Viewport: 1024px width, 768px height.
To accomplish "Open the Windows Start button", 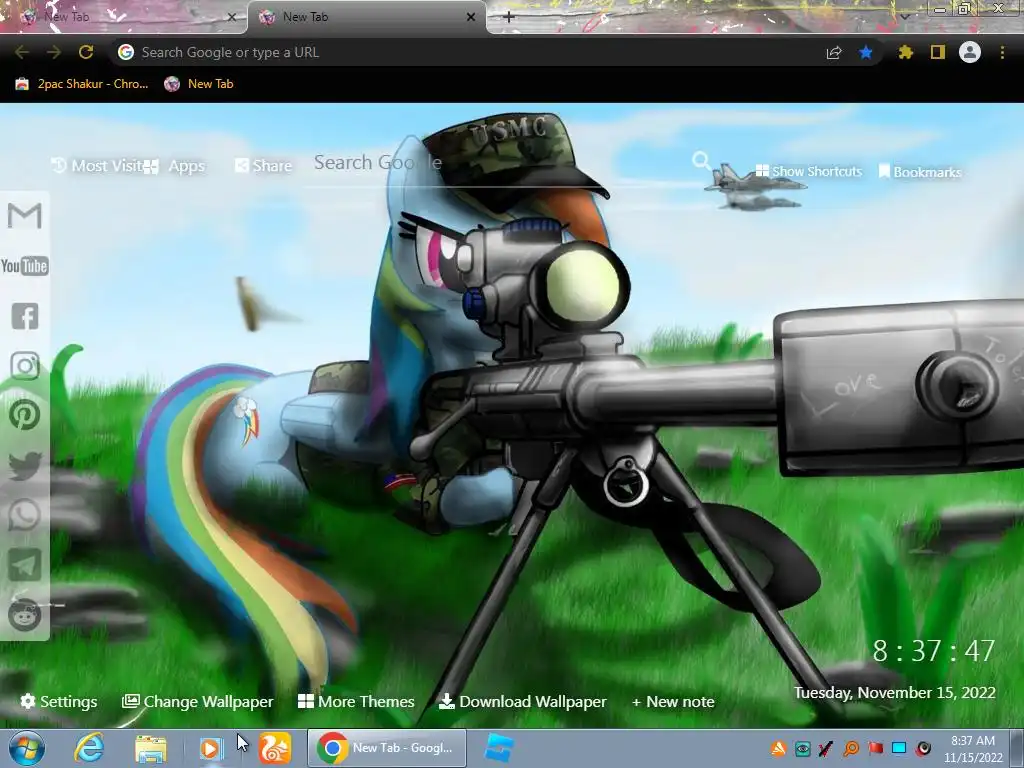I will [27, 748].
